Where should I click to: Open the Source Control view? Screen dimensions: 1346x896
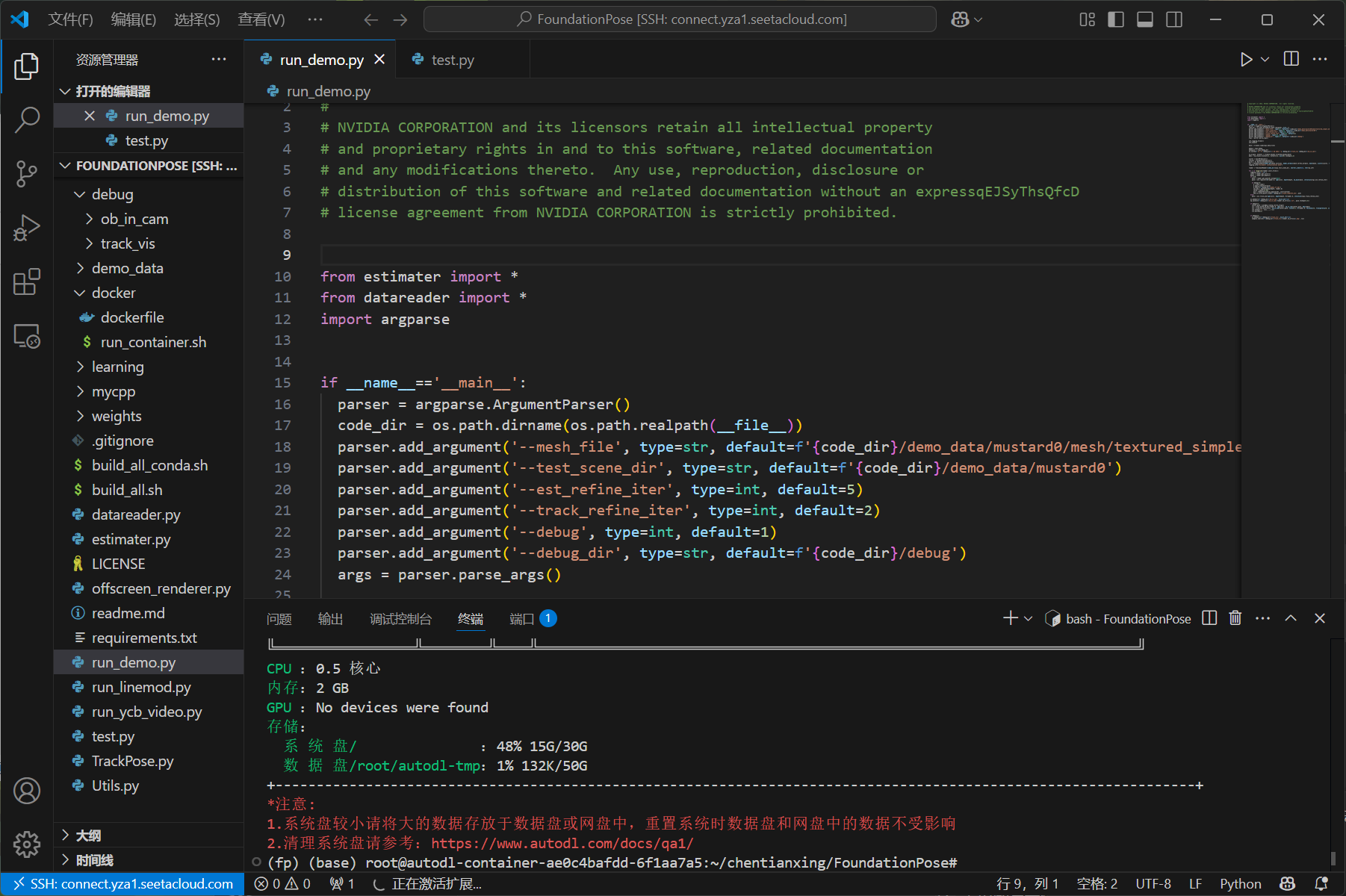point(27,173)
